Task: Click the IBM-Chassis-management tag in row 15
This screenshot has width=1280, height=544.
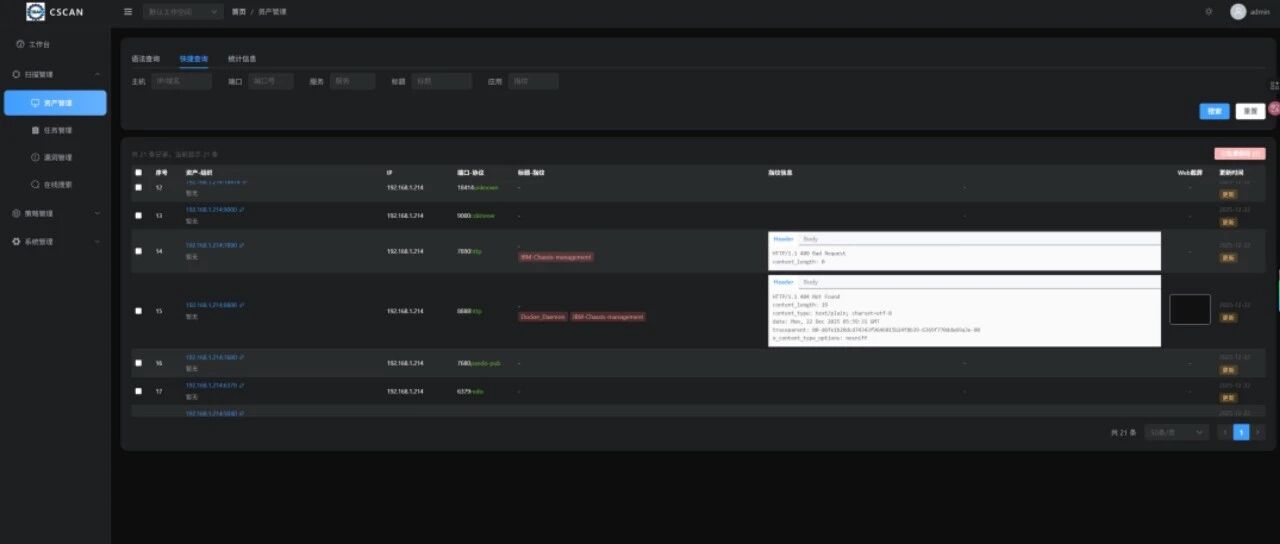Action: [x=608, y=317]
